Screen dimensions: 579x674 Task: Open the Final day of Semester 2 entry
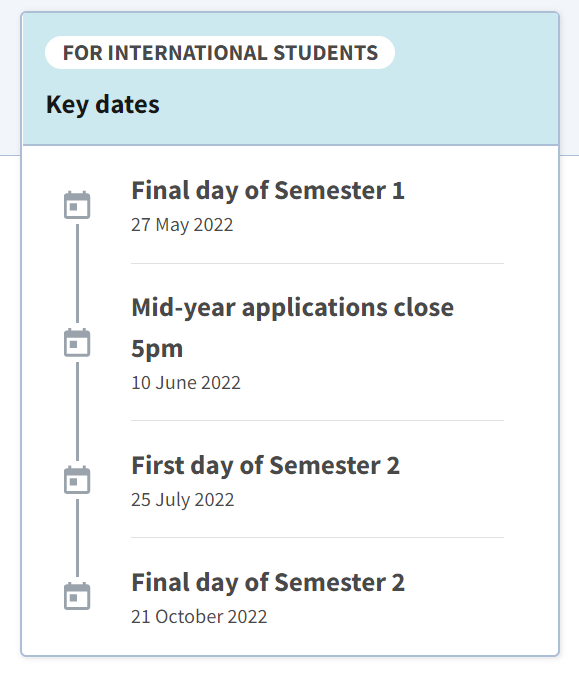click(268, 582)
